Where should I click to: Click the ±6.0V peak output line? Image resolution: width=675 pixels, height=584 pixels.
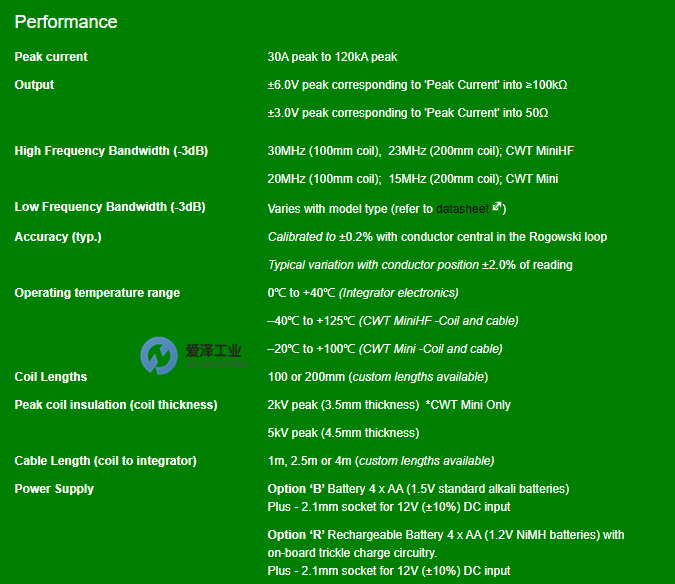point(418,85)
